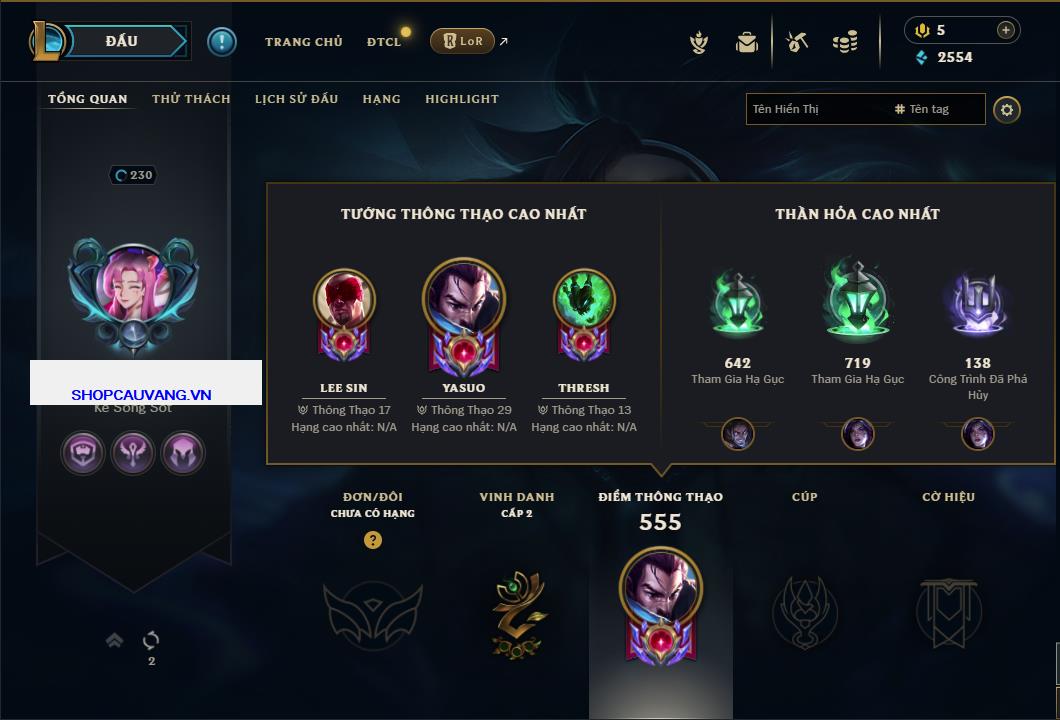Image resolution: width=1060 pixels, height=720 pixels.
Task: Click the Tên Hiển Thị search field
Action: tap(817, 109)
